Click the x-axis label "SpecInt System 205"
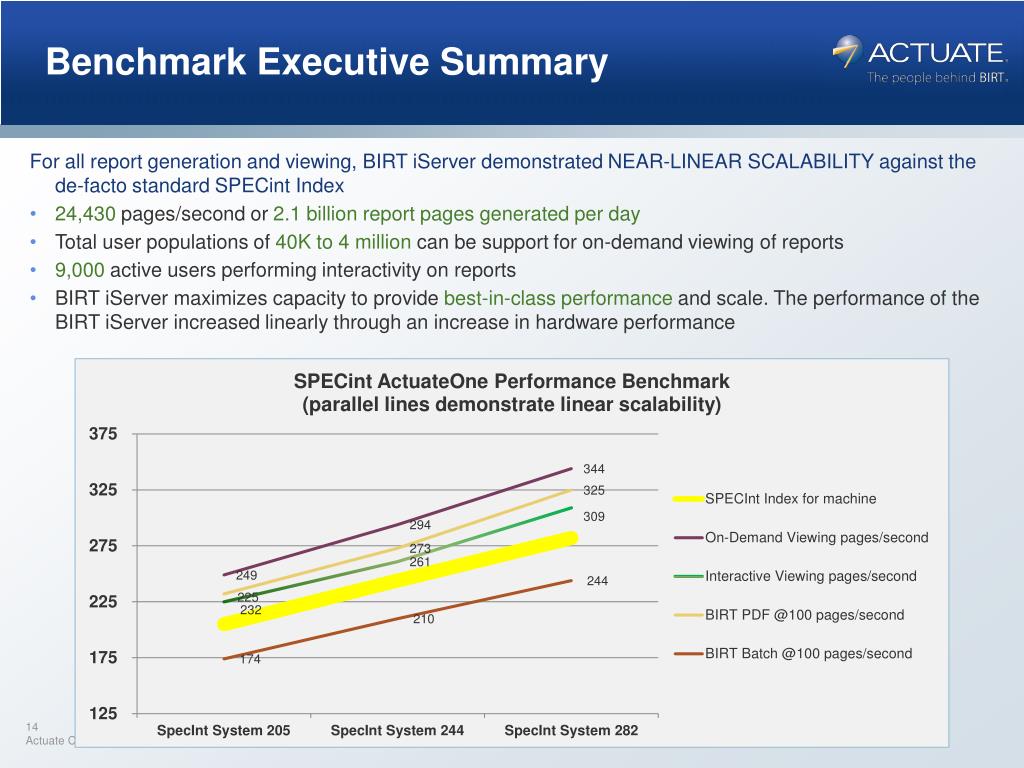Screen dimensions: 1024x768 [x=223, y=731]
